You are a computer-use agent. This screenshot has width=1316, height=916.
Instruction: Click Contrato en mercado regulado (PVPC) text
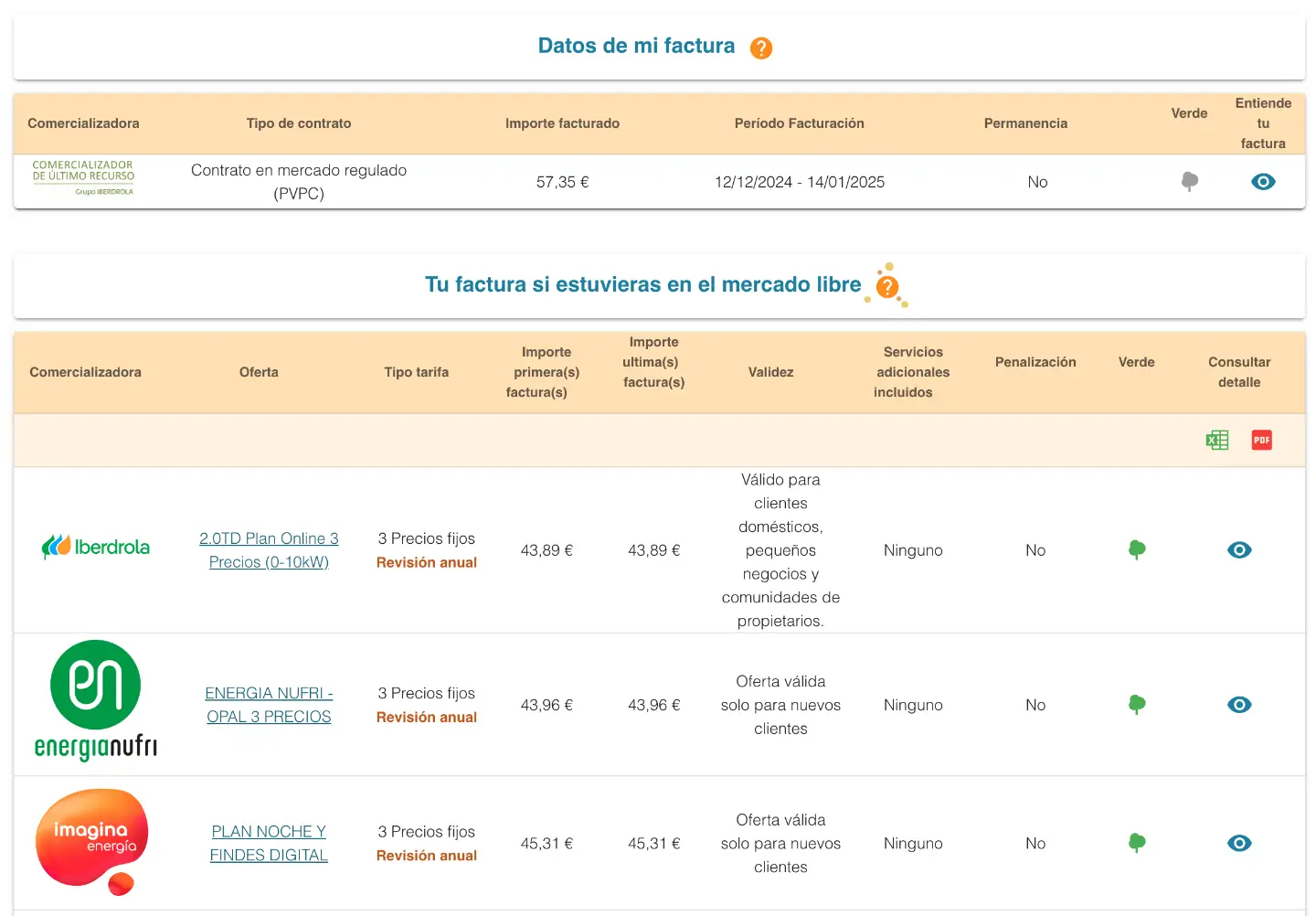pyautogui.click(x=299, y=182)
